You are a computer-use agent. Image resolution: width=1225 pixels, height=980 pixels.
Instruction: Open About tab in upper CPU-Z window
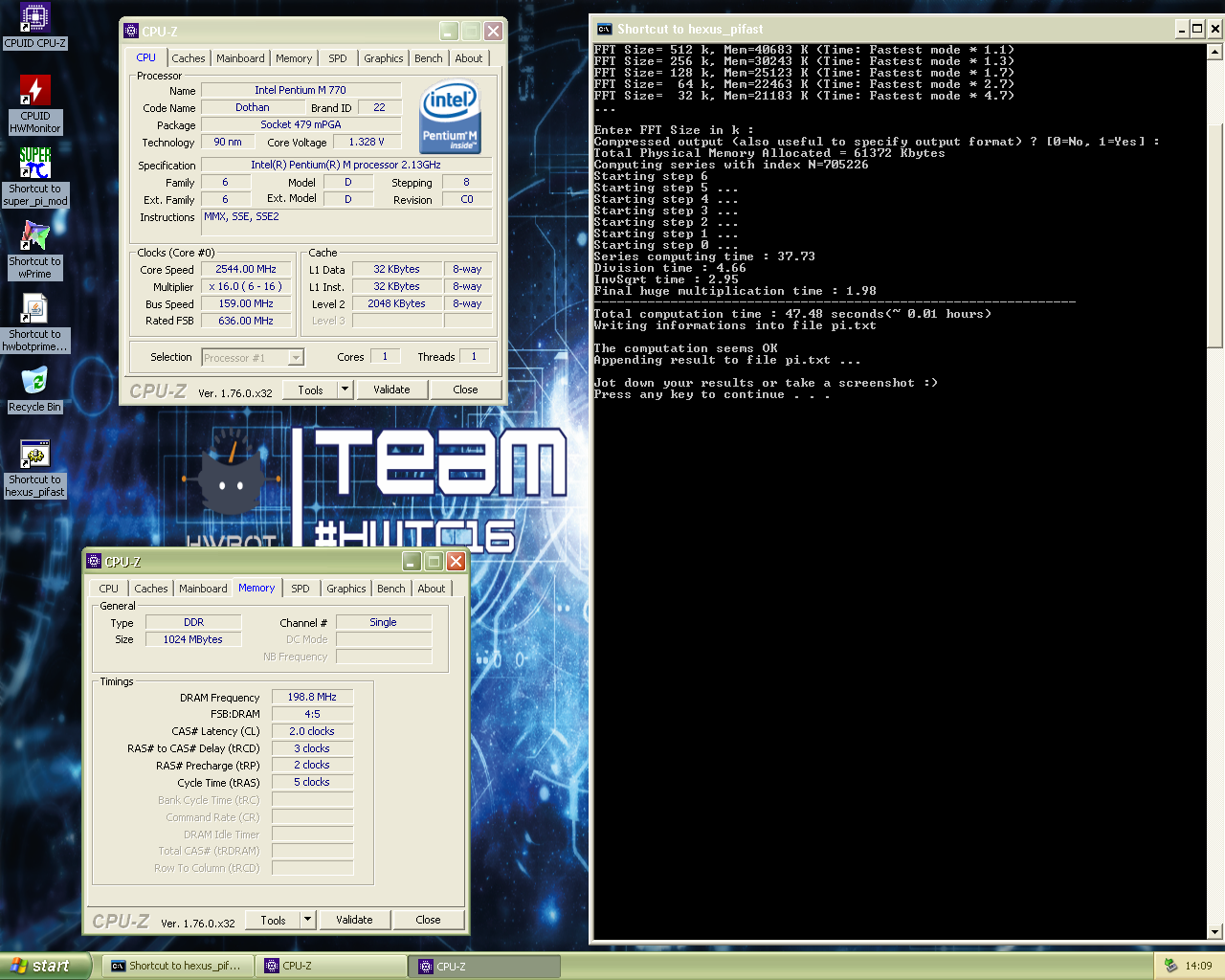pos(469,58)
